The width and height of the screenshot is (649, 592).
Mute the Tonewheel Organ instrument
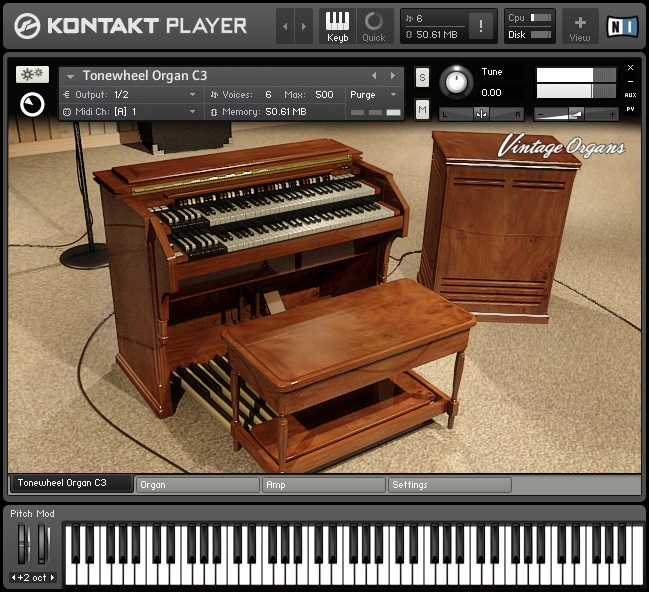pos(422,109)
